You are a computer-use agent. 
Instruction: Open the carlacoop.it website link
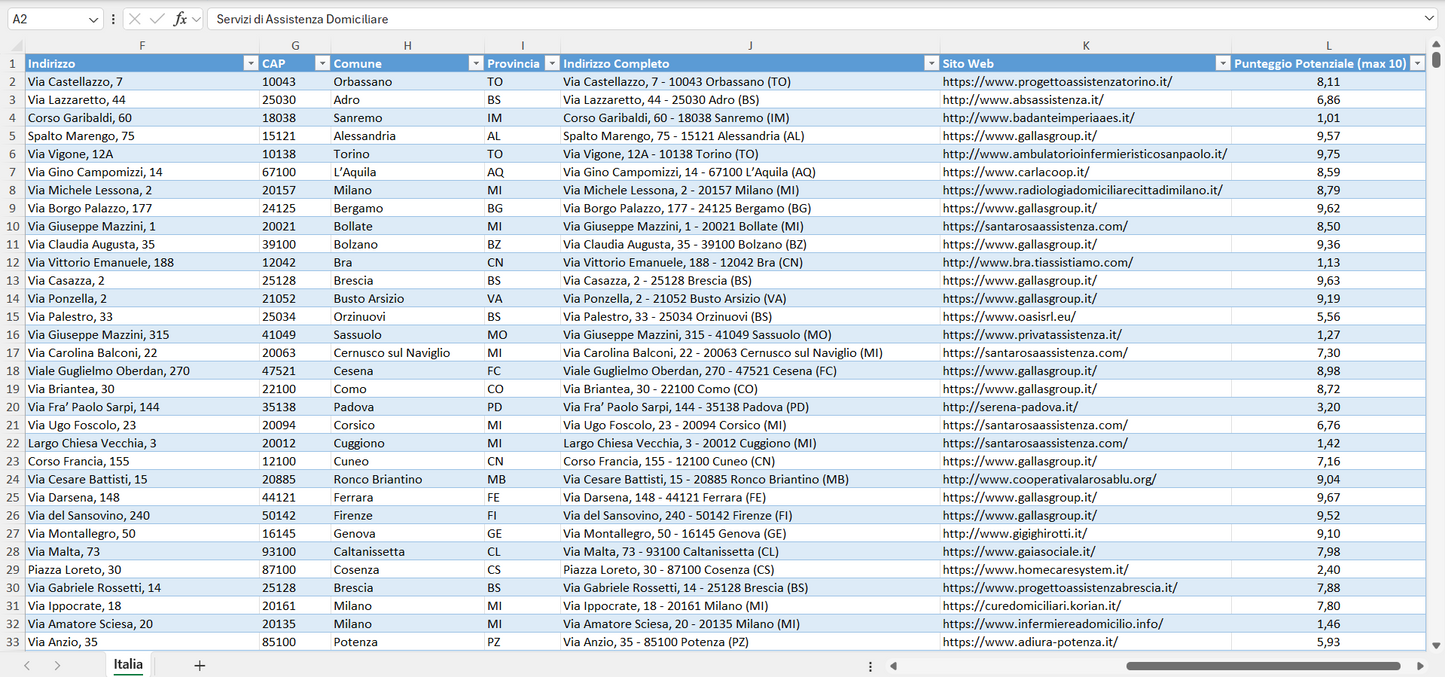pos(1016,172)
